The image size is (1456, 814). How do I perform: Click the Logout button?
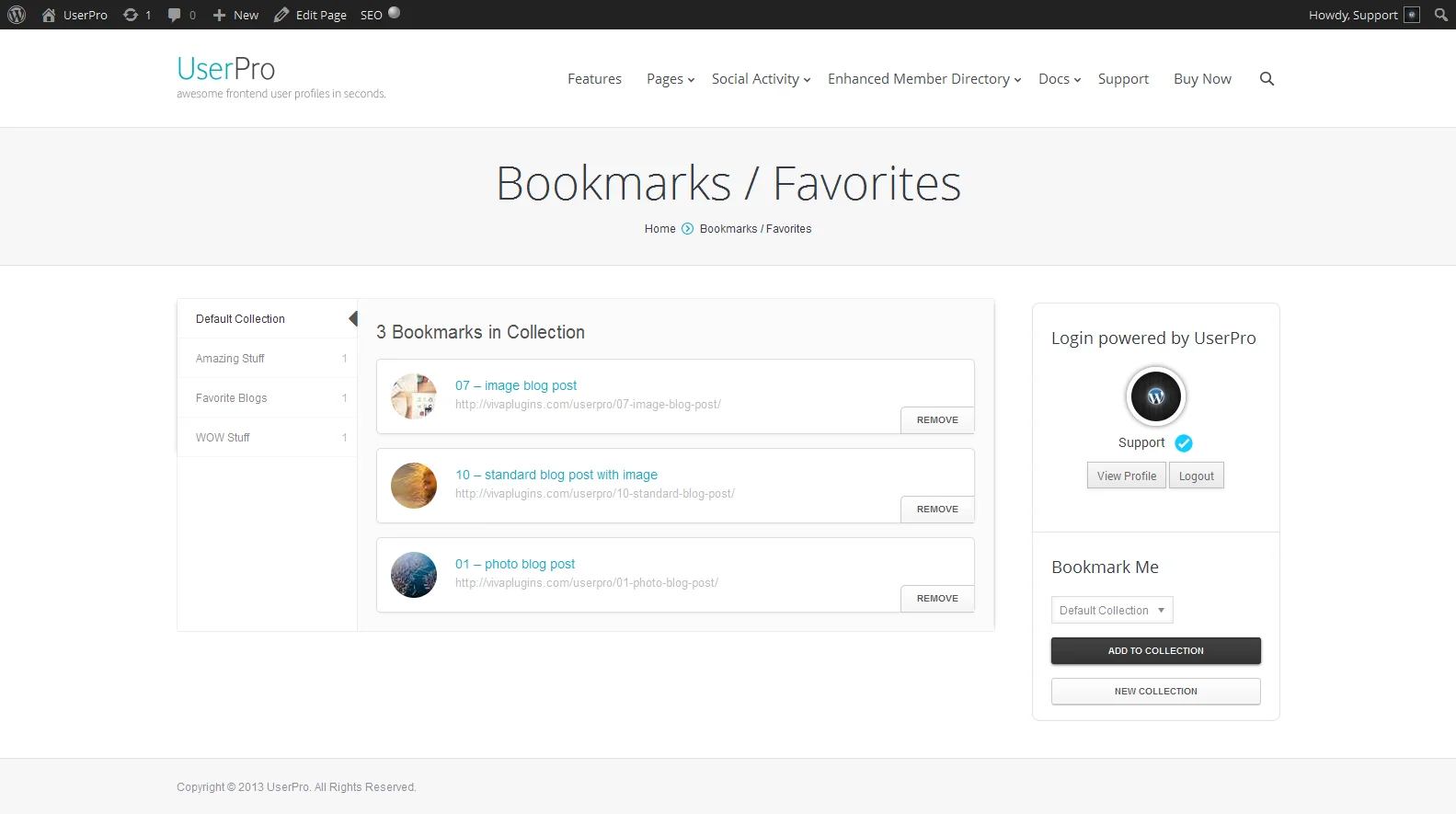(1197, 476)
